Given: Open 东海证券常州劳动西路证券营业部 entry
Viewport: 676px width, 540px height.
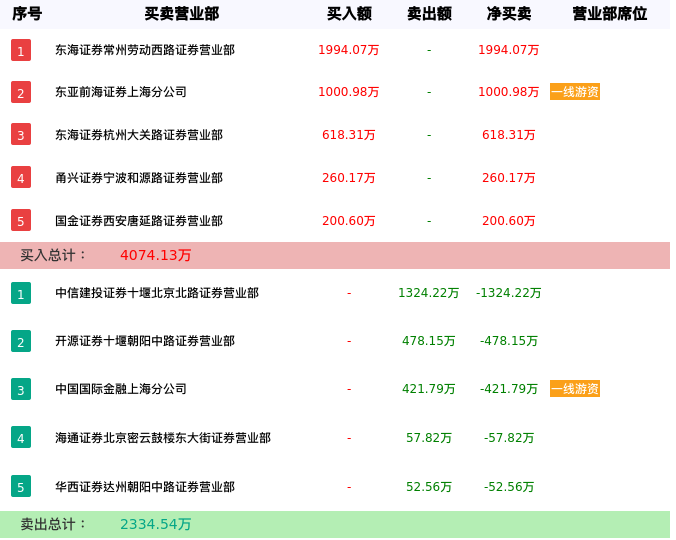Looking at the screenshot, I should [145, 50].
